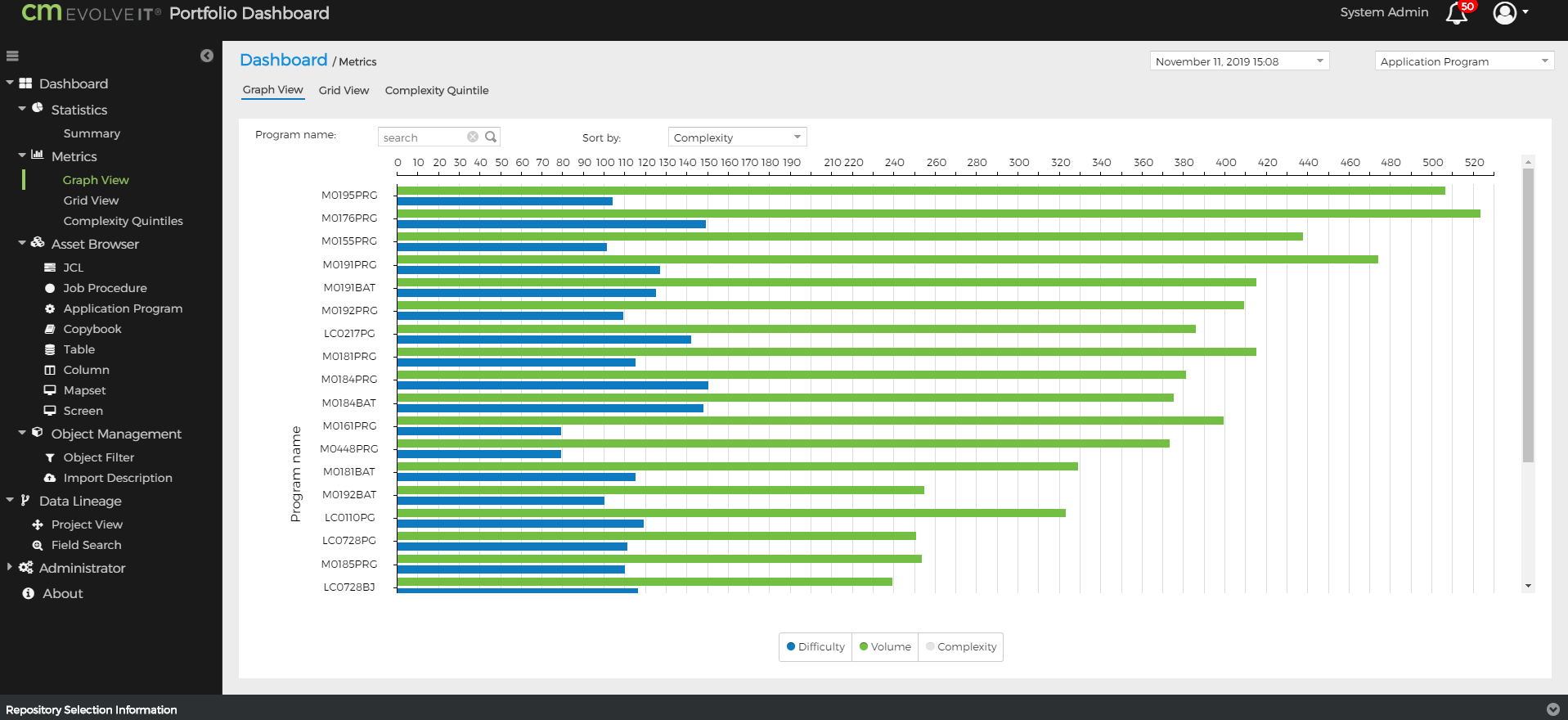Click the chart scrollbar up arrow
Screen dimensions: 1568x720
point(1528,162)
